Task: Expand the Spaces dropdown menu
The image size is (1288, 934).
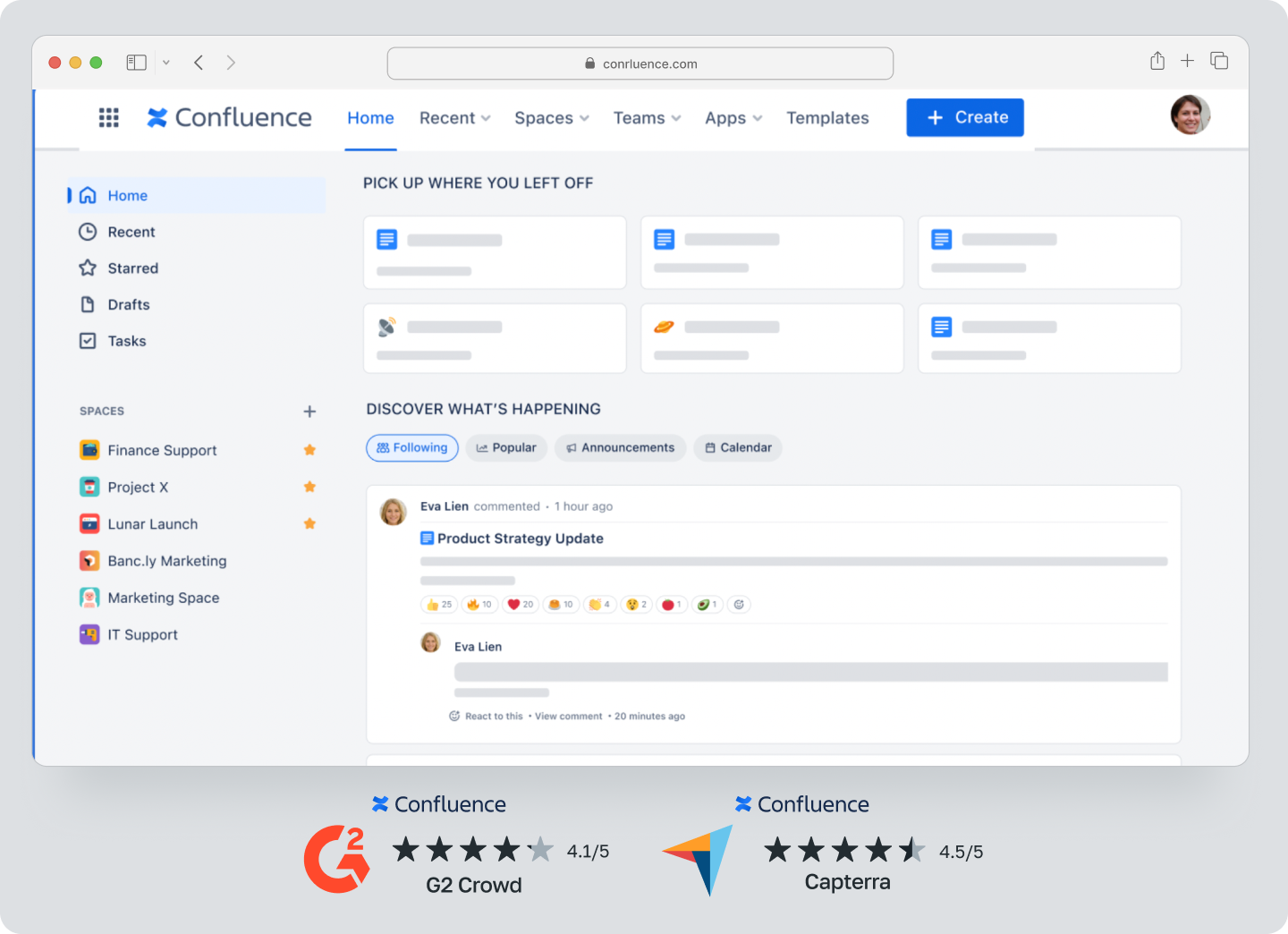Action: pyautogui.click(x=551, y=118)
